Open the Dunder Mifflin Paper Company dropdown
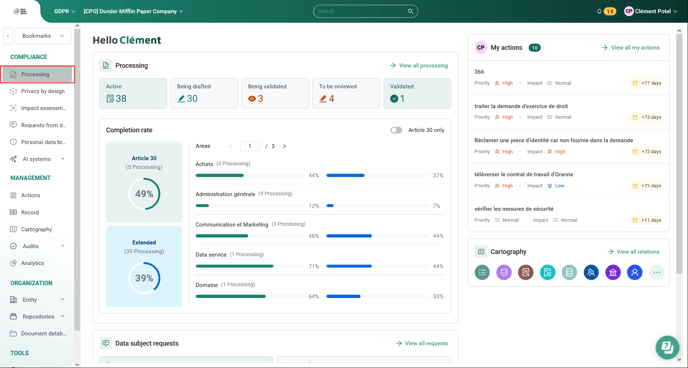688x368 pixels. pyautogui.click(x=133, y=11)
